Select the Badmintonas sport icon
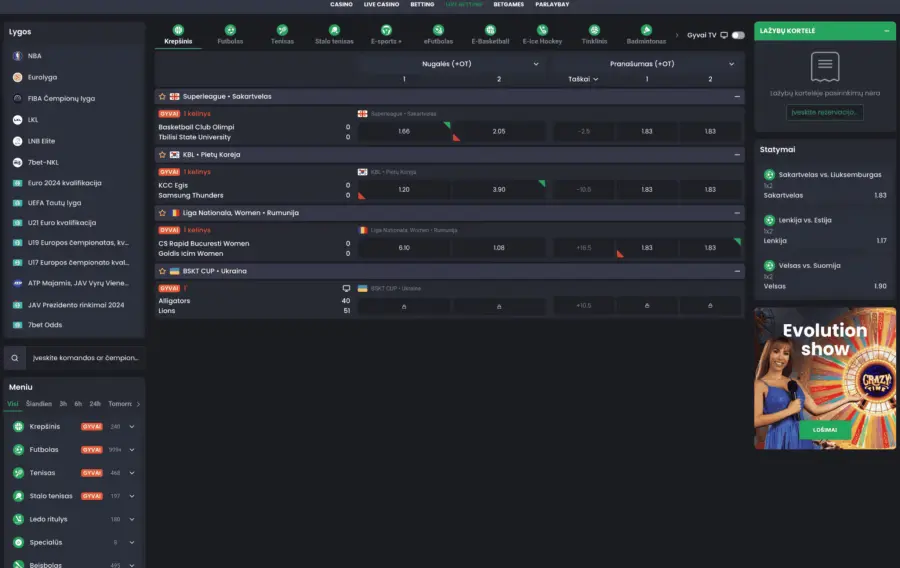 (x=646, y=31)
